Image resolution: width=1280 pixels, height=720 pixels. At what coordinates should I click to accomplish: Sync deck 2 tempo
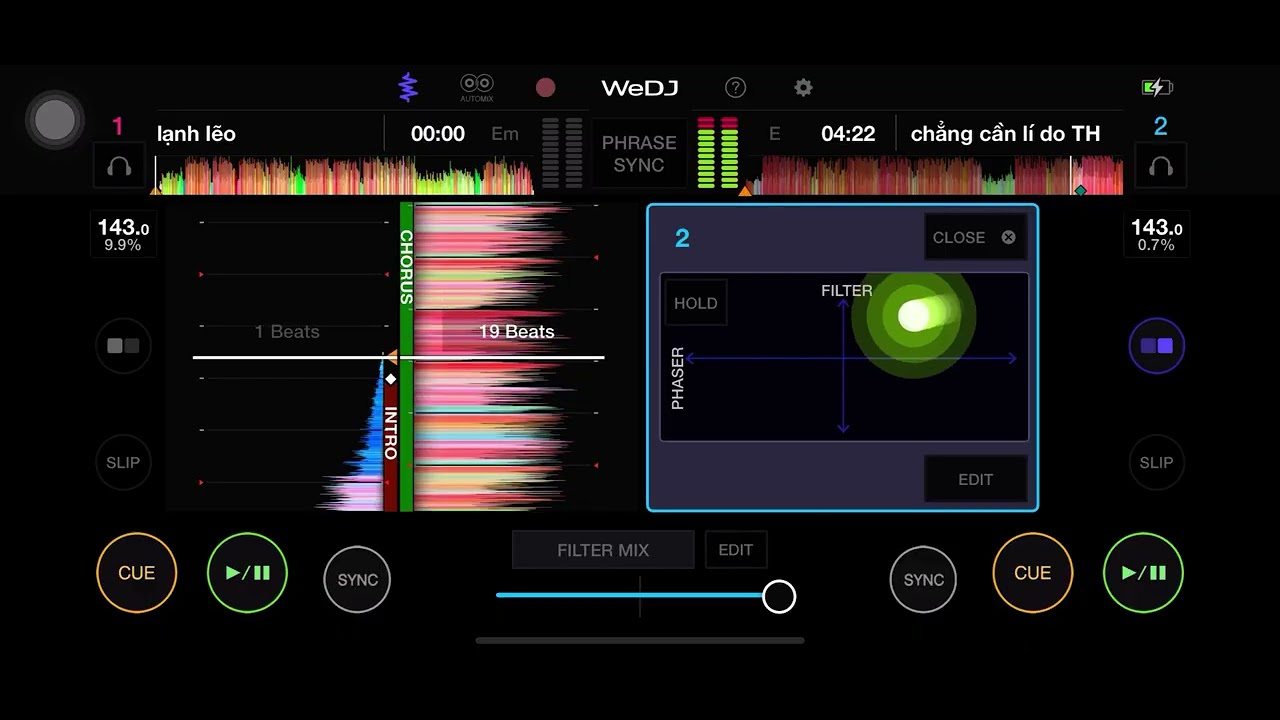click(x=923, y=580)
